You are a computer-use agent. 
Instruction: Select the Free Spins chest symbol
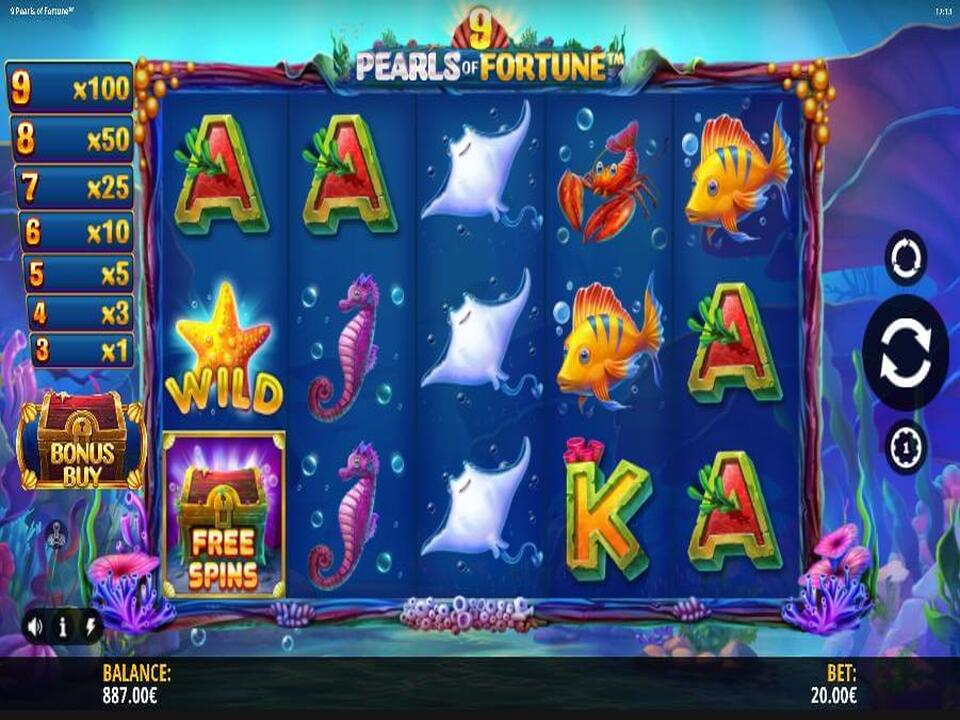224,515
